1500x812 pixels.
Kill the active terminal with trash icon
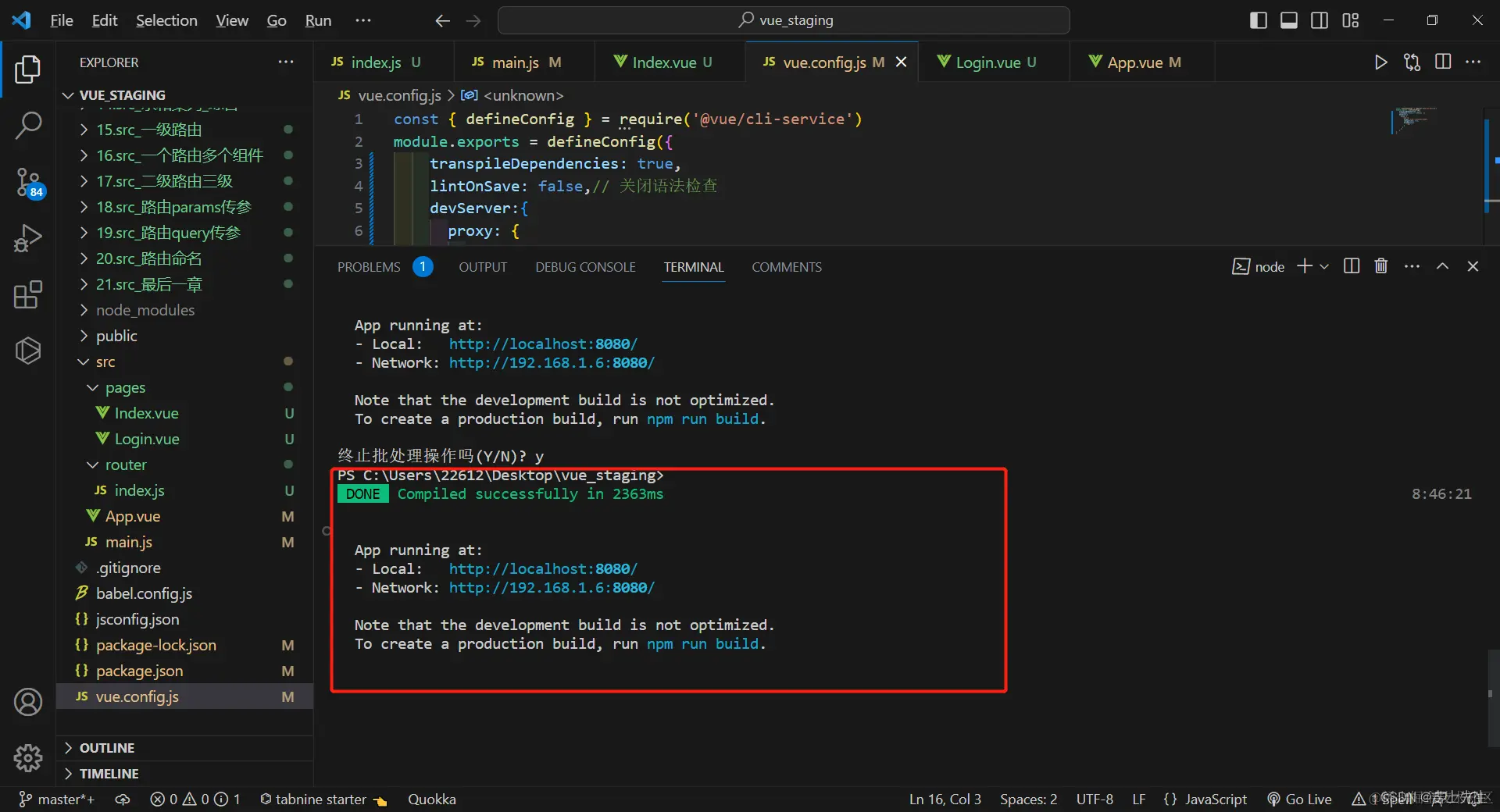[1380, 266]
